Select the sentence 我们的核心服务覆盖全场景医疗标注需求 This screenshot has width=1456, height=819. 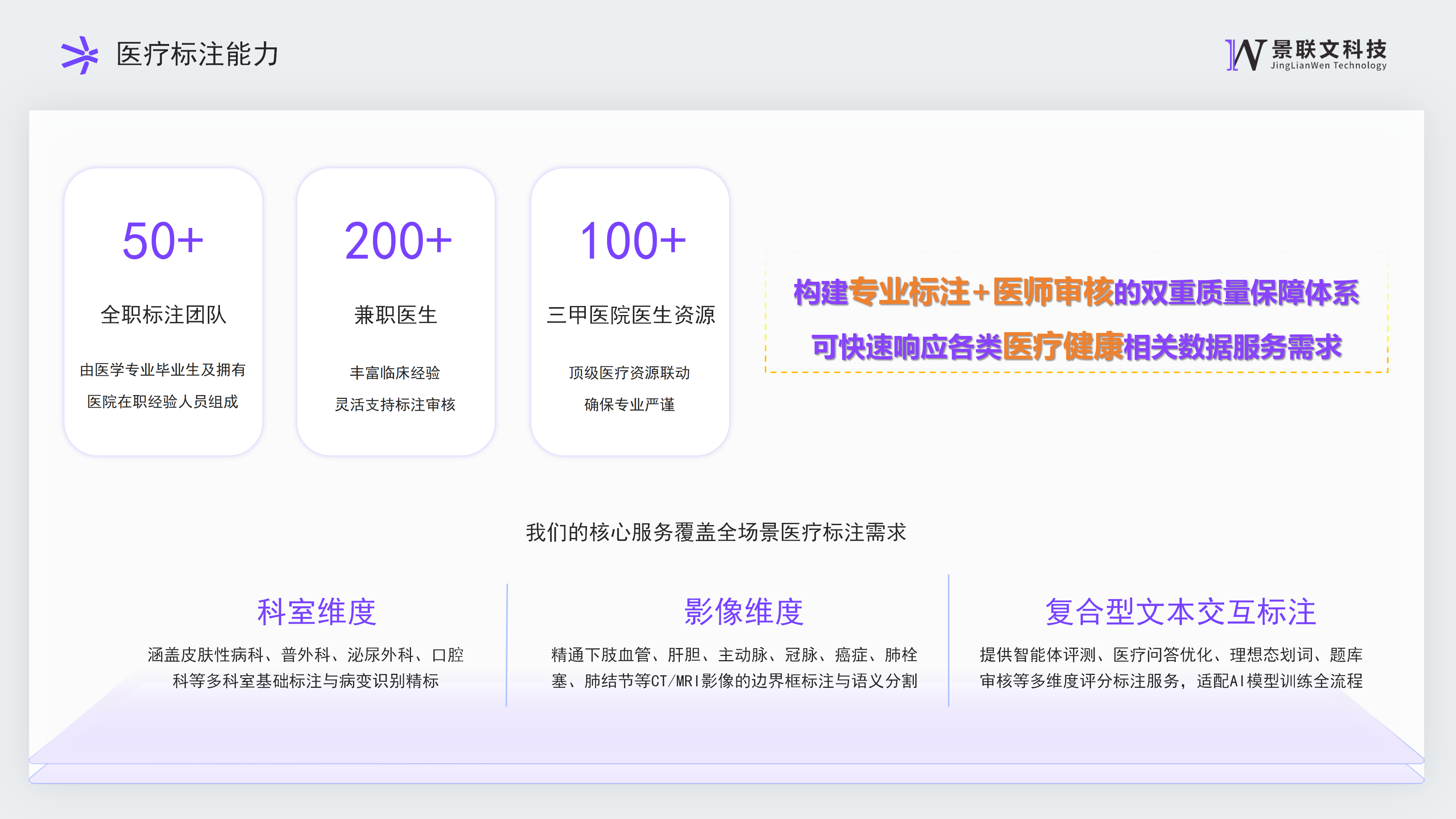pyautogui.click(x=716, y=532)
